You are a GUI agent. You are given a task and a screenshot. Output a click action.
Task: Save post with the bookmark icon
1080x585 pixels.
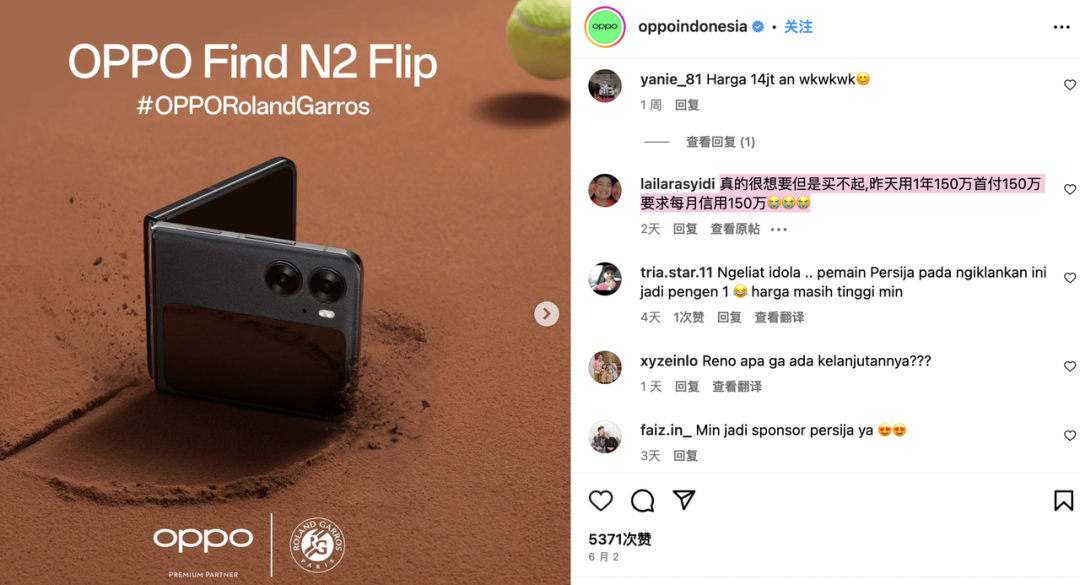pos(1063,500)
